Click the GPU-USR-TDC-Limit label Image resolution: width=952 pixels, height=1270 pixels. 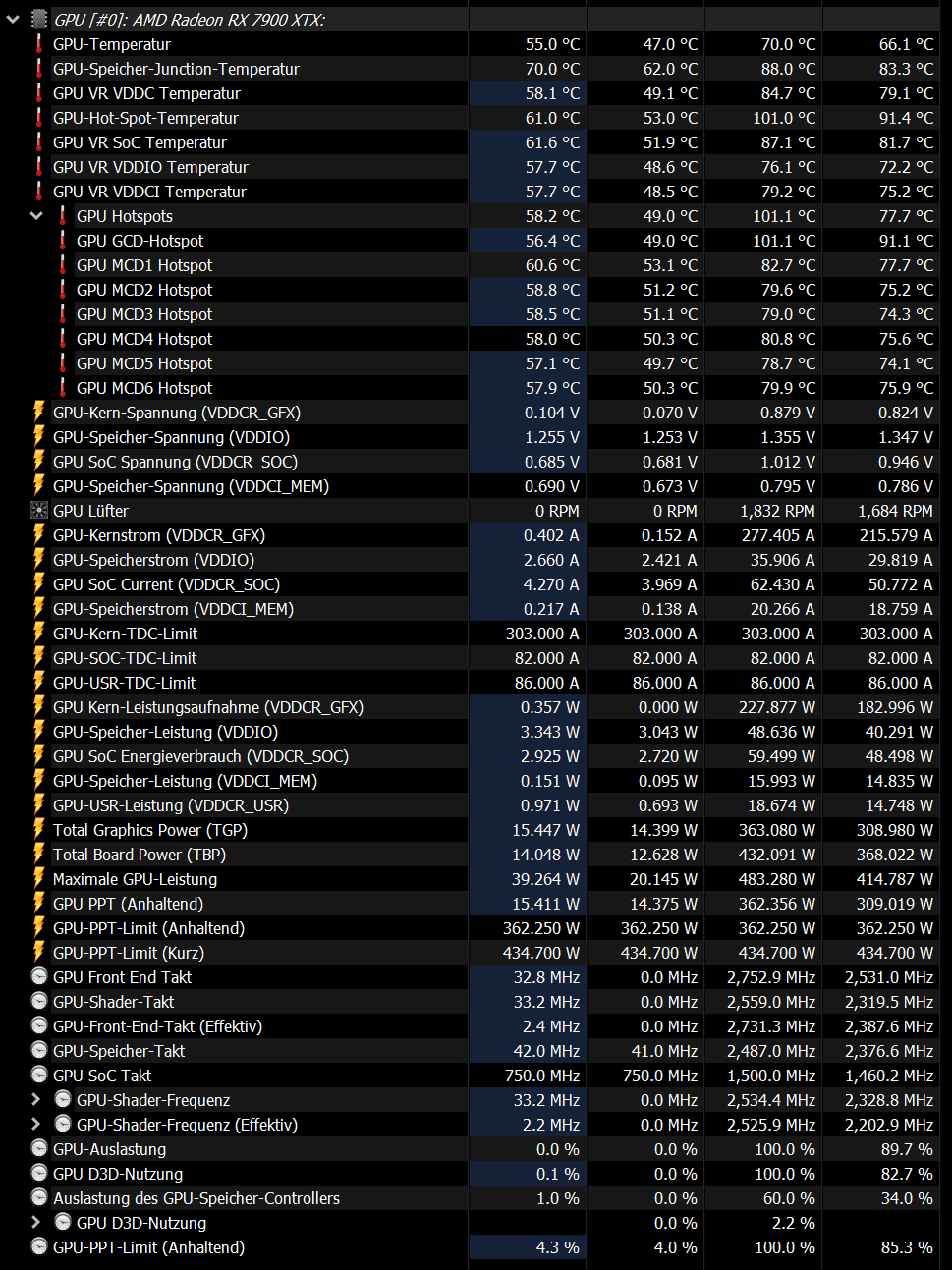point(124,683)
